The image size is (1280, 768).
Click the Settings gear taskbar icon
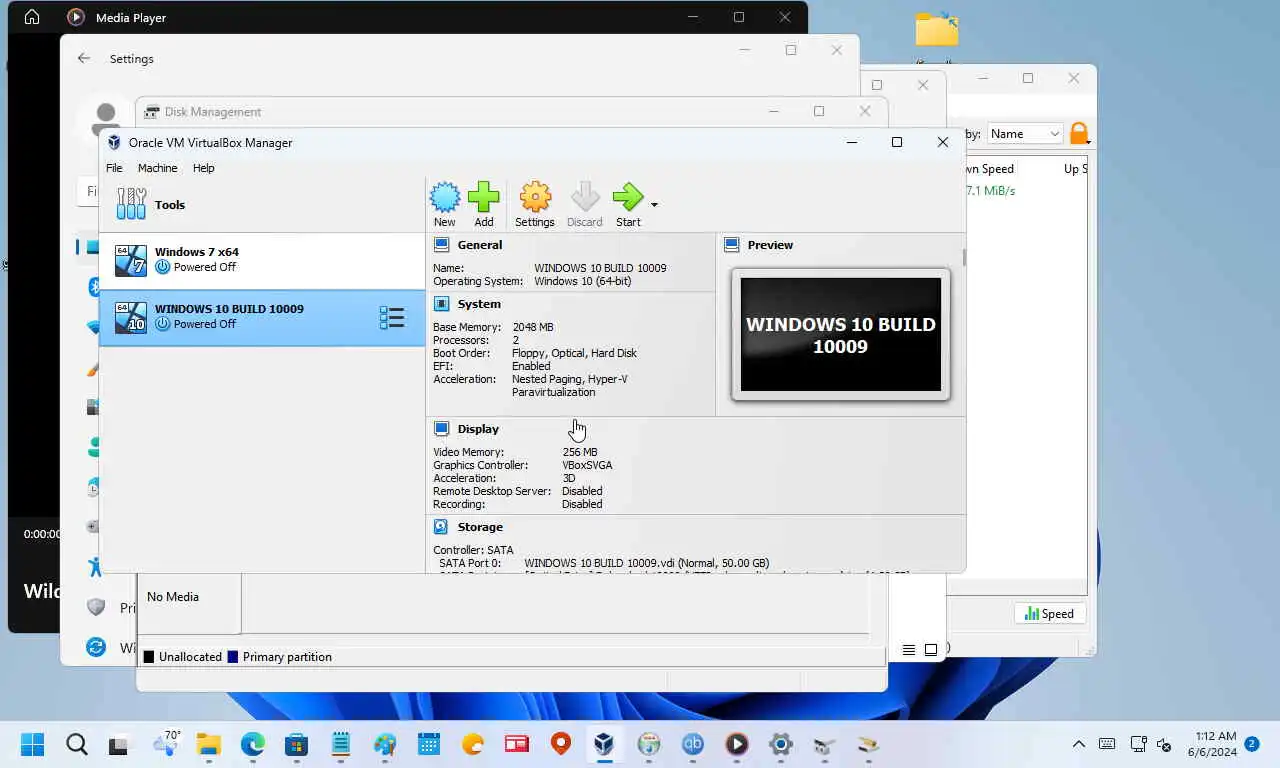(x=781, y=744)
